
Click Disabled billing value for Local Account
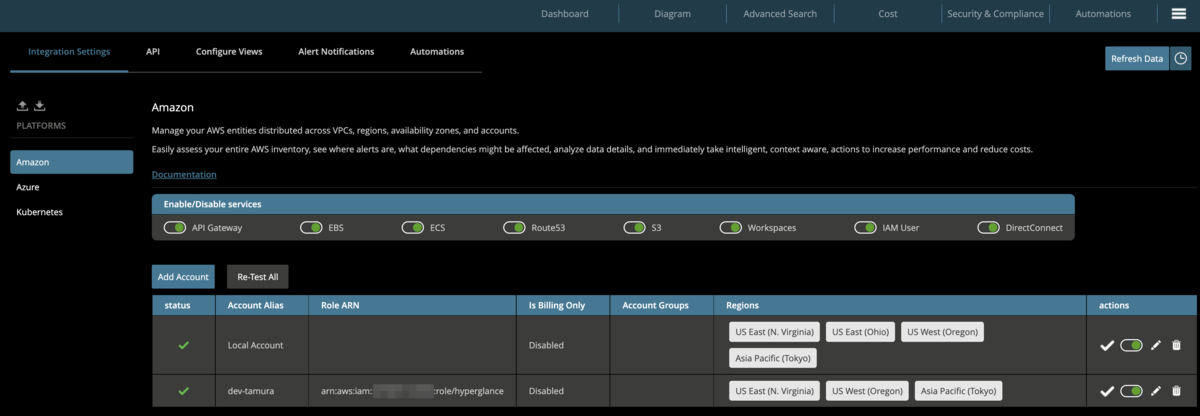546,345
